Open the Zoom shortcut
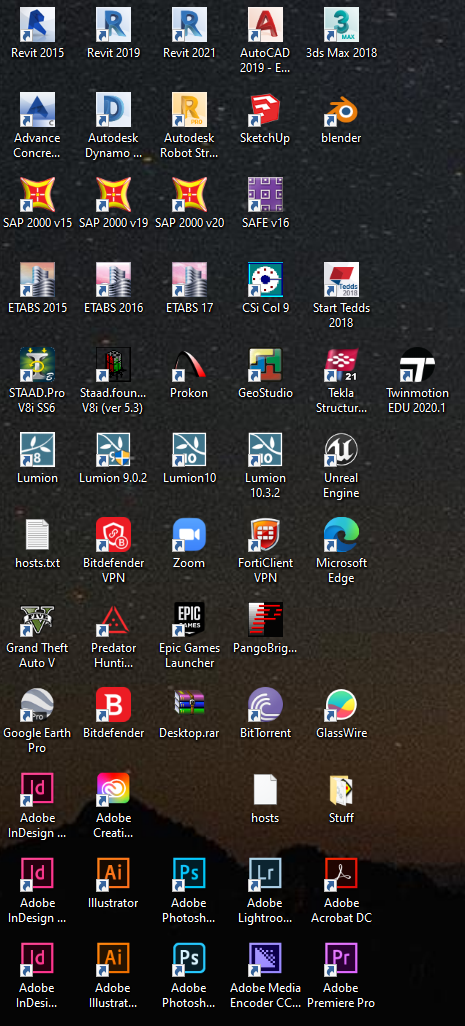Image resolution: width=465 pixels, height=1026 pixels. pyautogui.click(x=189, y=535)
